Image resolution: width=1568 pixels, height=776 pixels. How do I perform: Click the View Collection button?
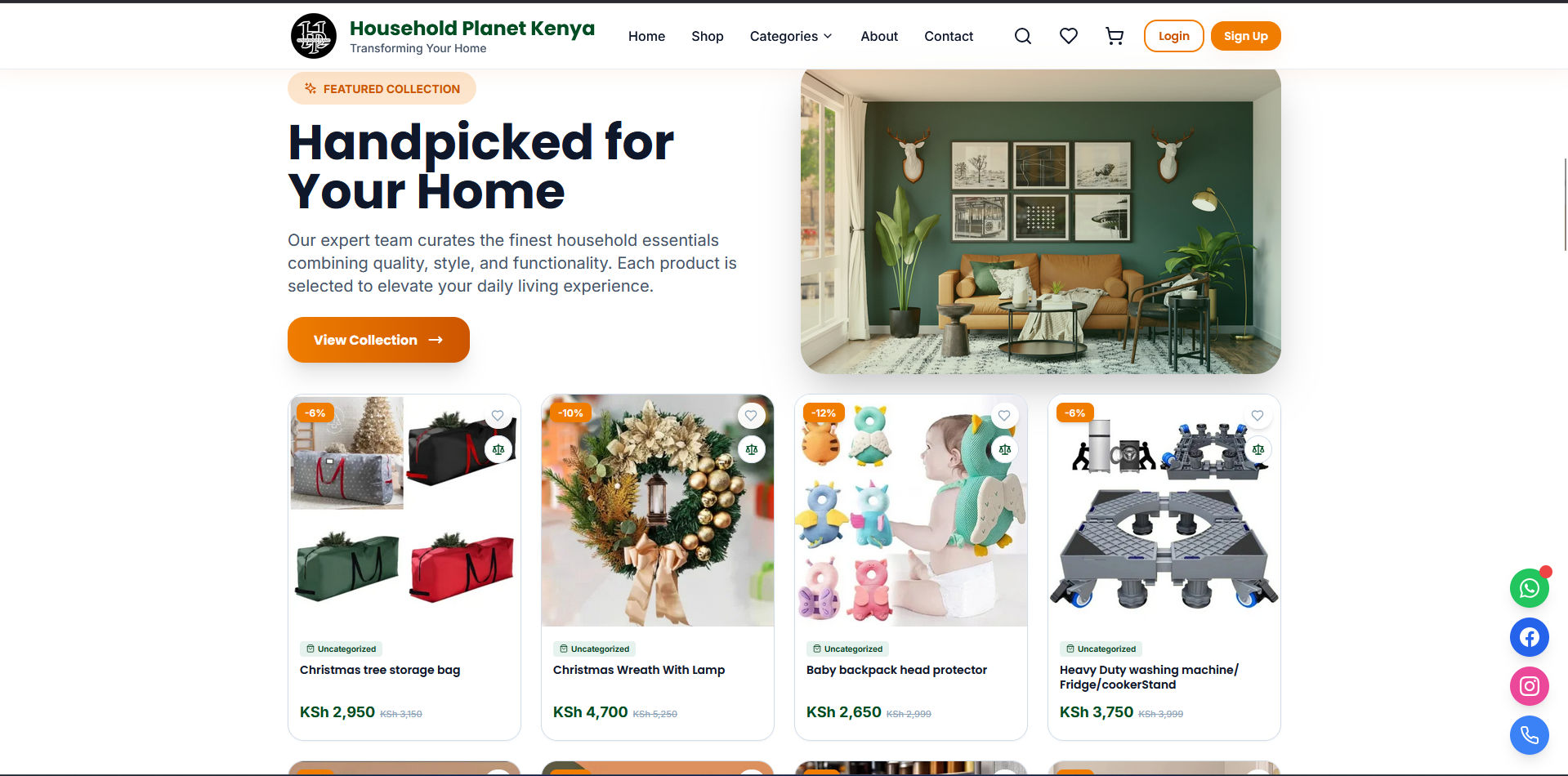click(x=378, y=340)
